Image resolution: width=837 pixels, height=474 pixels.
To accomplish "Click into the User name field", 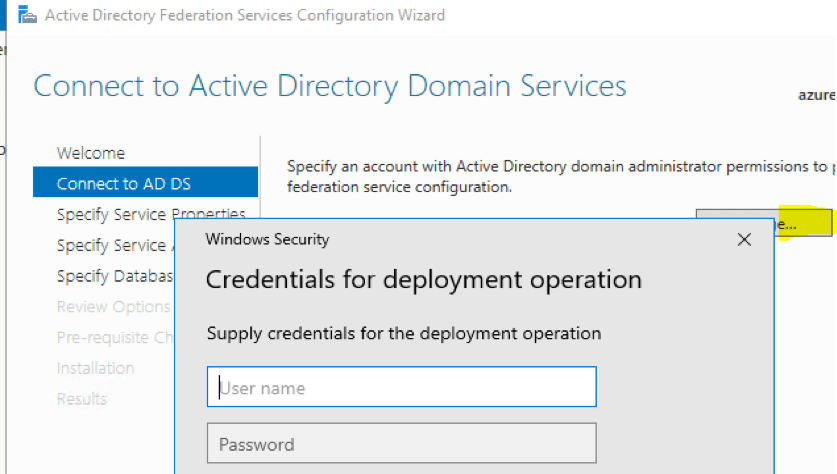I will tap(401, 387).
